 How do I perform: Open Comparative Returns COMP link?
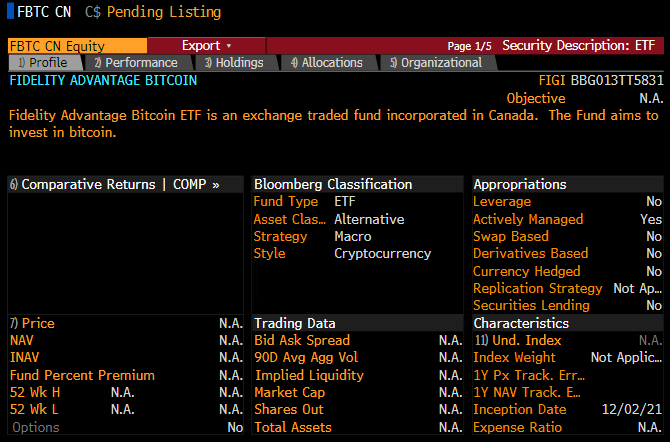click(x=115, y=184)
